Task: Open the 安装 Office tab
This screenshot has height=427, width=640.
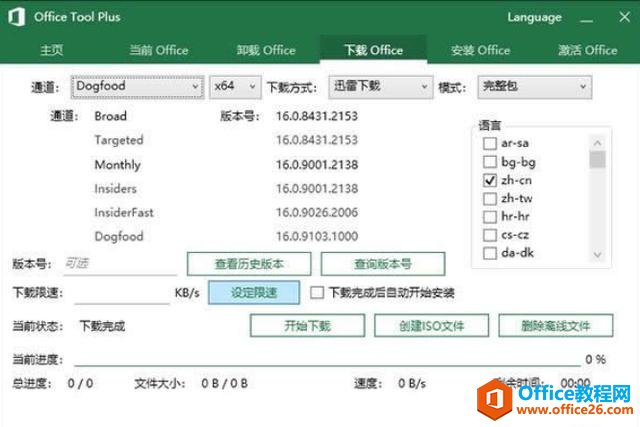Action: (480, 50)
